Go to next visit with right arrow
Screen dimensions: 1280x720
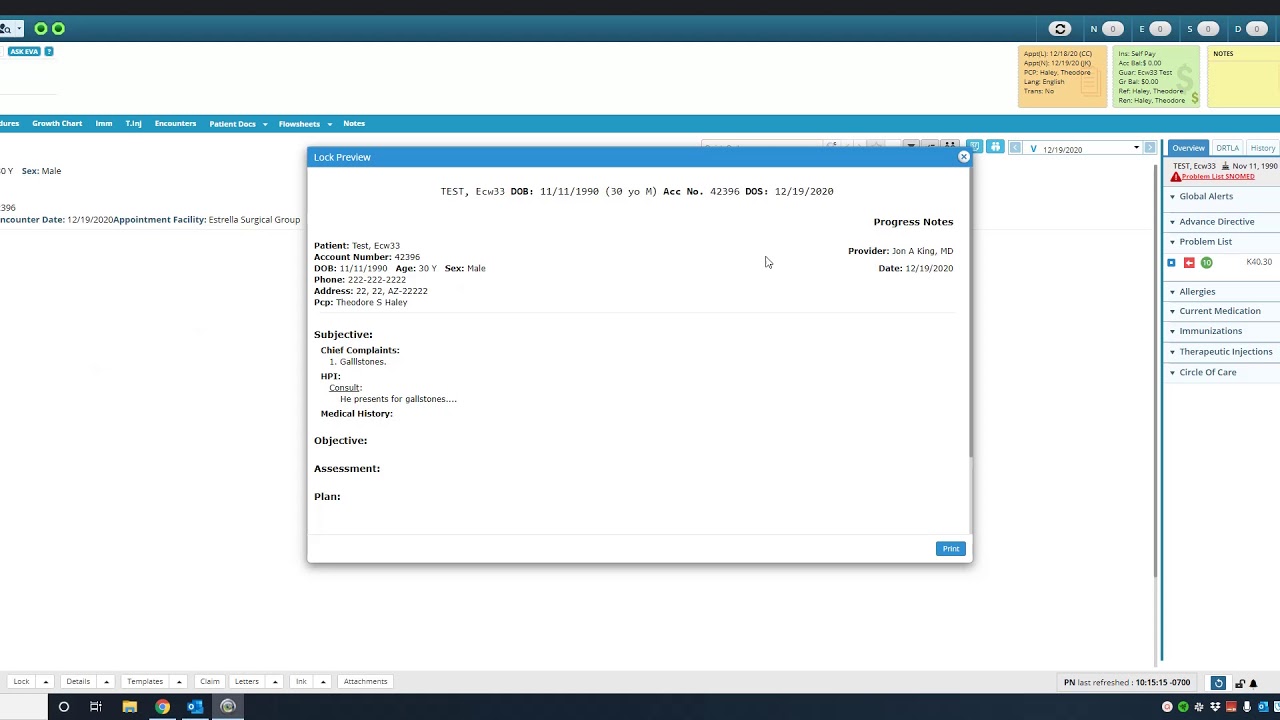click(x=1150, y=148)
